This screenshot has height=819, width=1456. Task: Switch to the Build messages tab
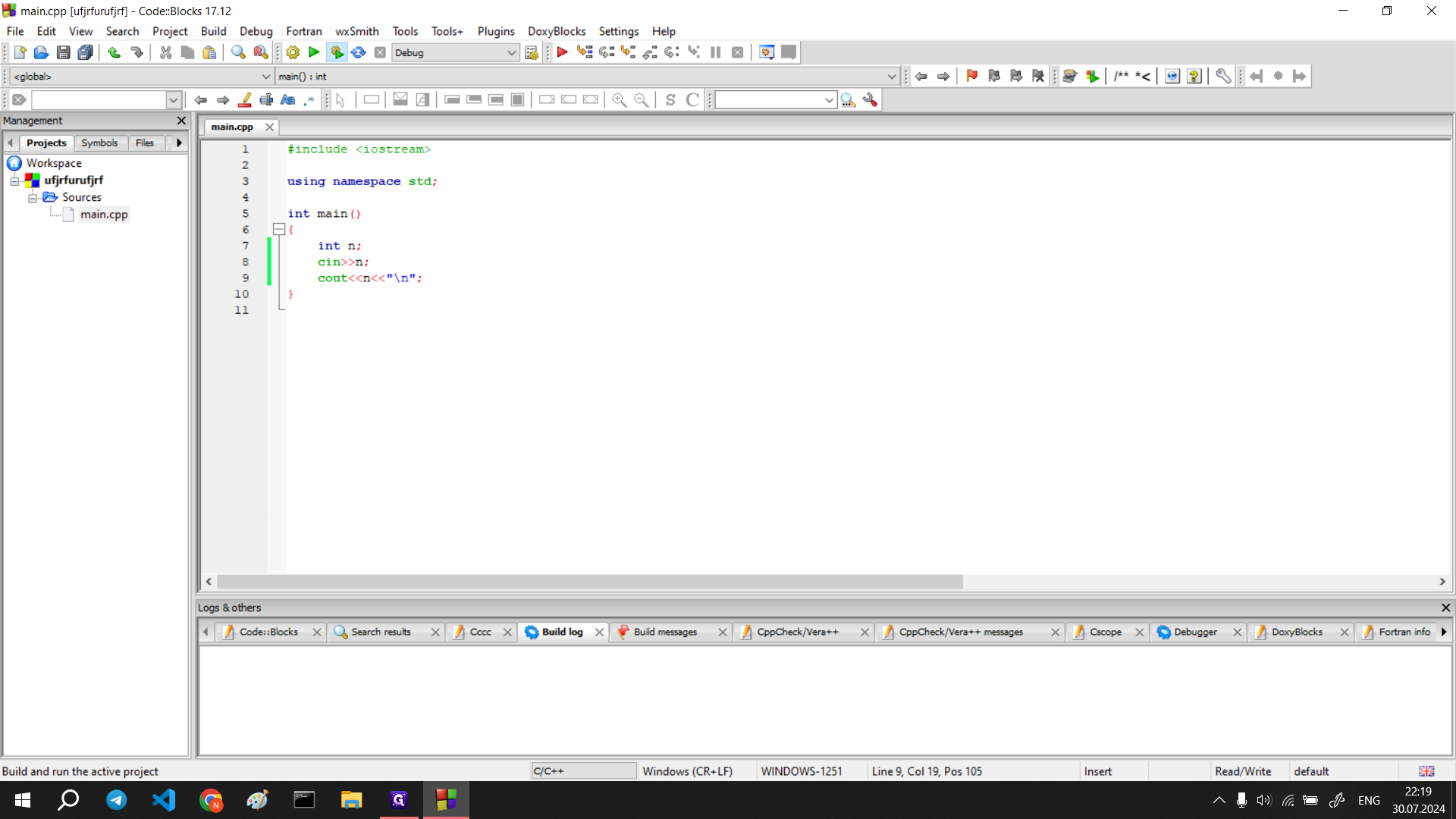click(664, 632)
